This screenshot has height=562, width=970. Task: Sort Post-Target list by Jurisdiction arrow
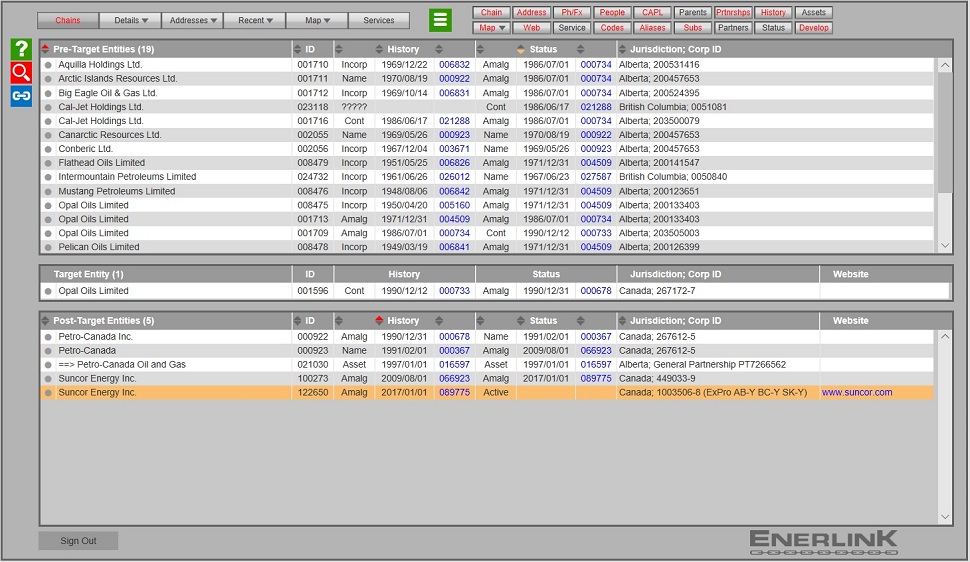tap(622, 321)
